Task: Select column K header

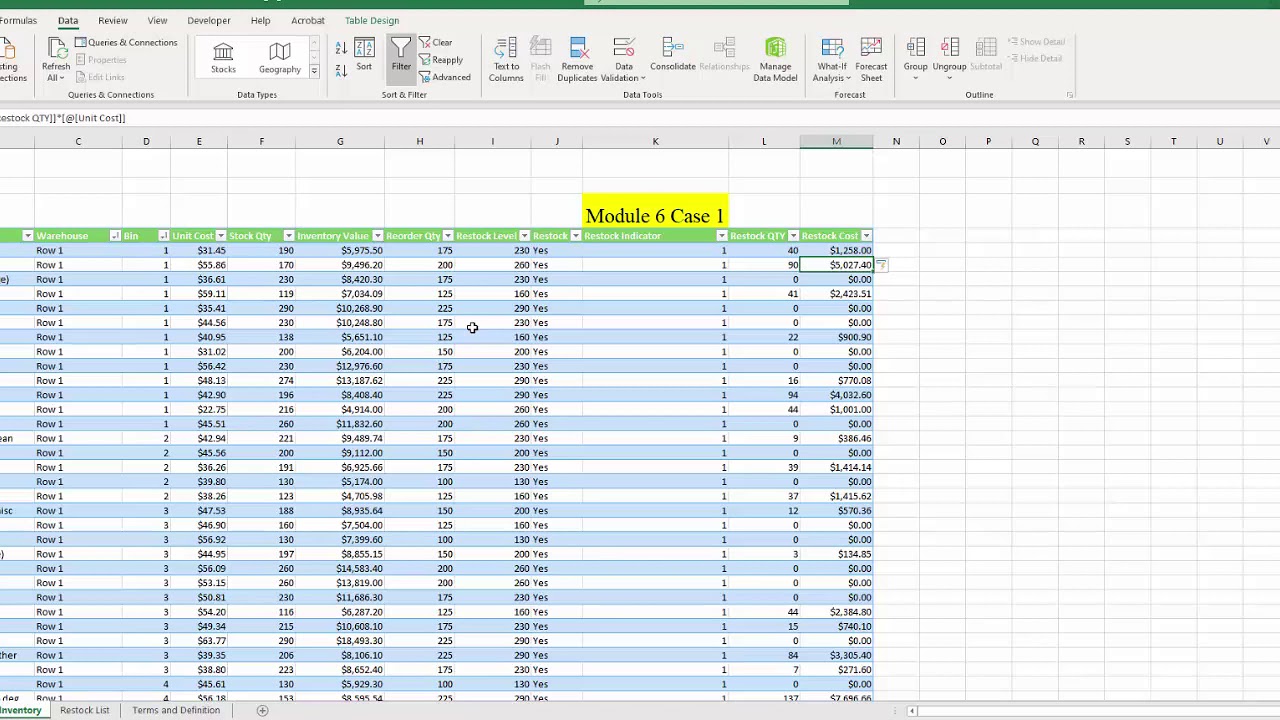Action: click(x=655, y=141)
